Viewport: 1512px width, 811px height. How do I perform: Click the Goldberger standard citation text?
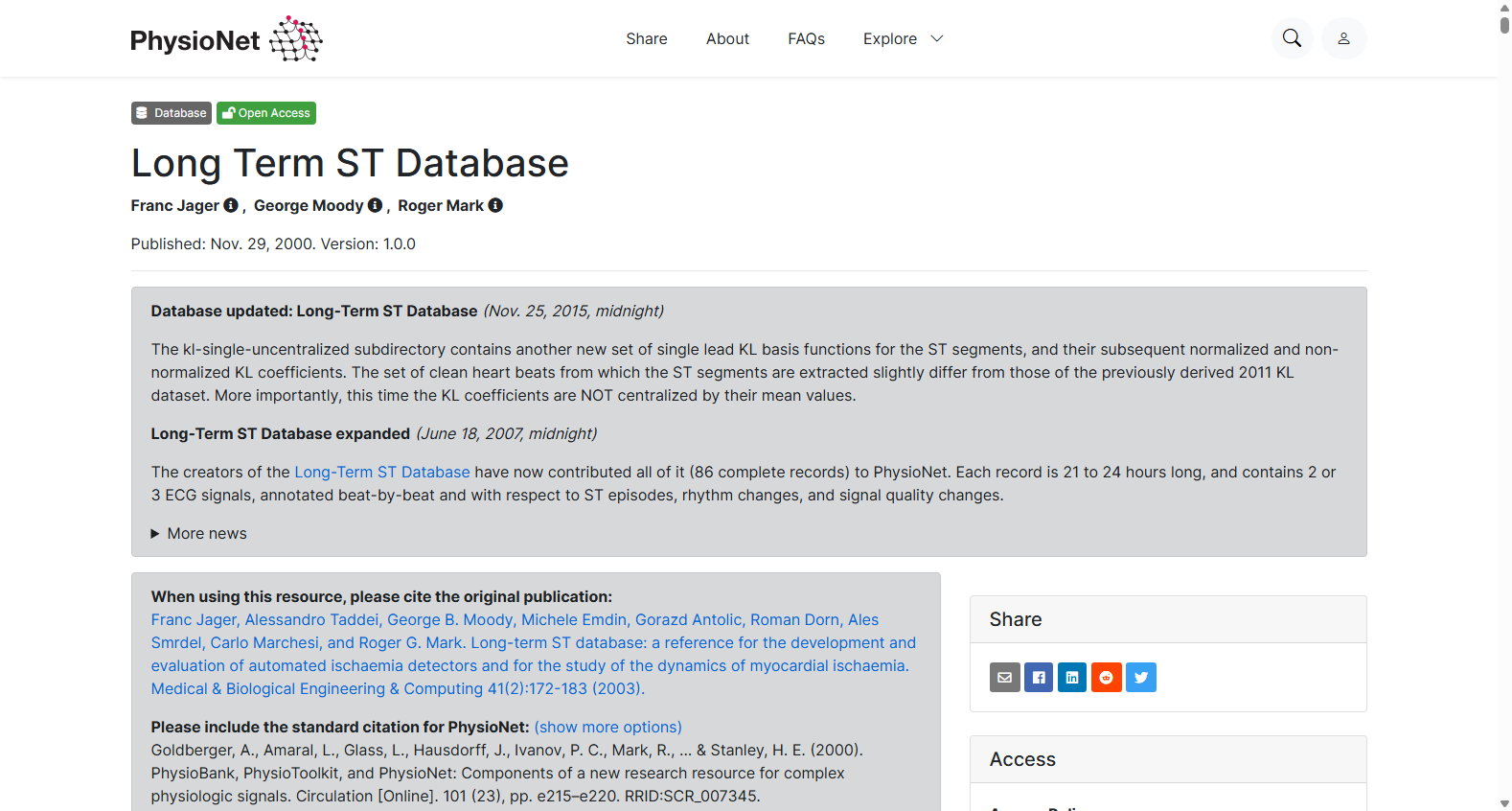[507, 774]
